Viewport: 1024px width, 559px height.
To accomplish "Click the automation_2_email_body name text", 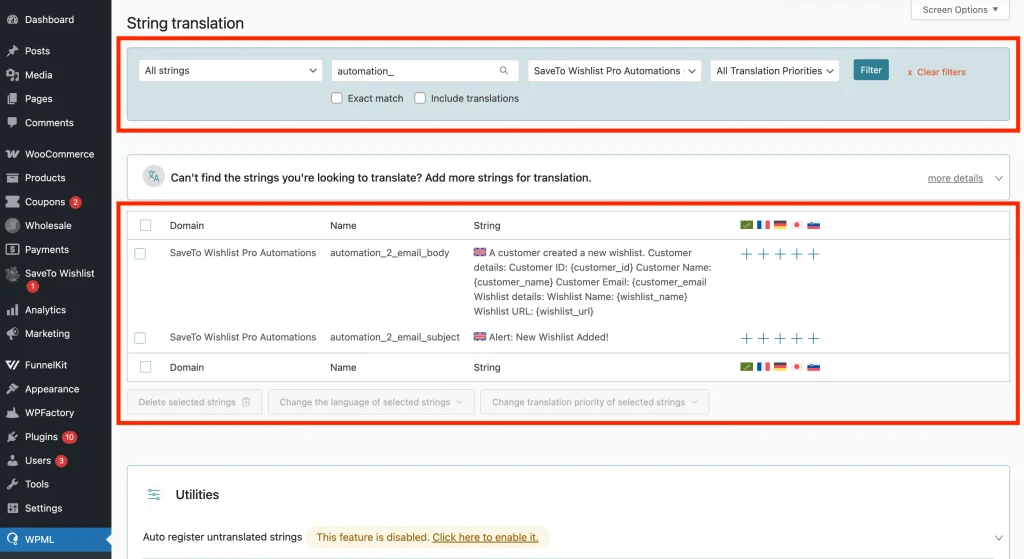I will pyautogui.click(x=389, y=253).
